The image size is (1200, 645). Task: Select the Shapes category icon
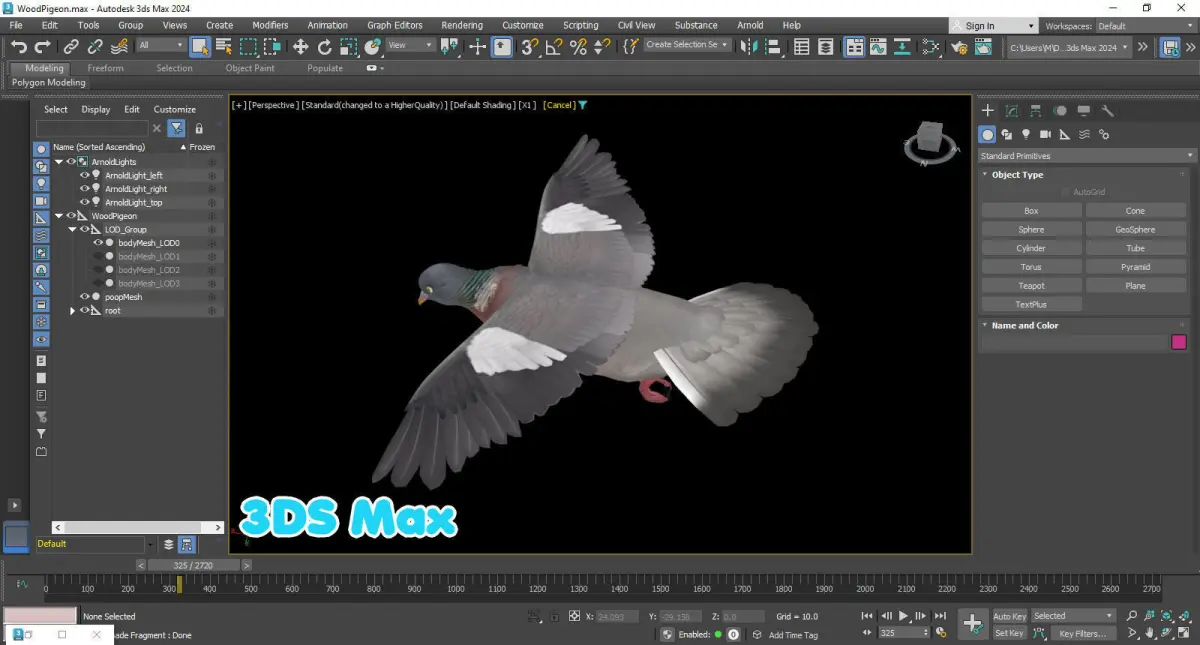coord(1007,134)
